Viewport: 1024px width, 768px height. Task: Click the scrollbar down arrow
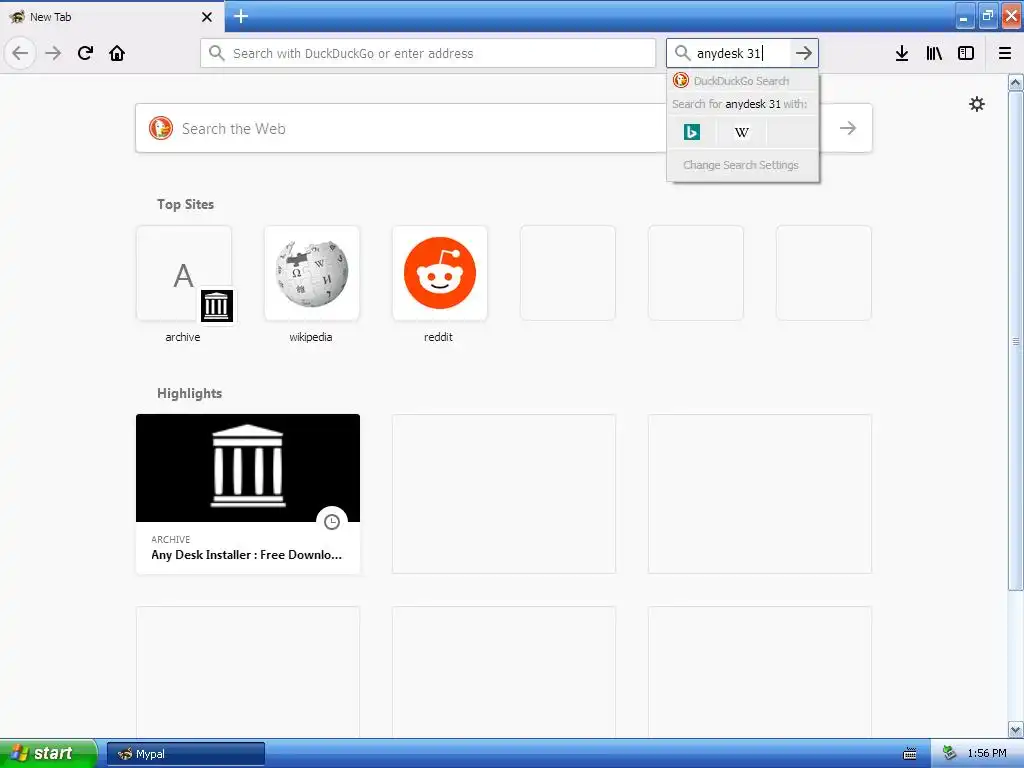(1016, 729)
